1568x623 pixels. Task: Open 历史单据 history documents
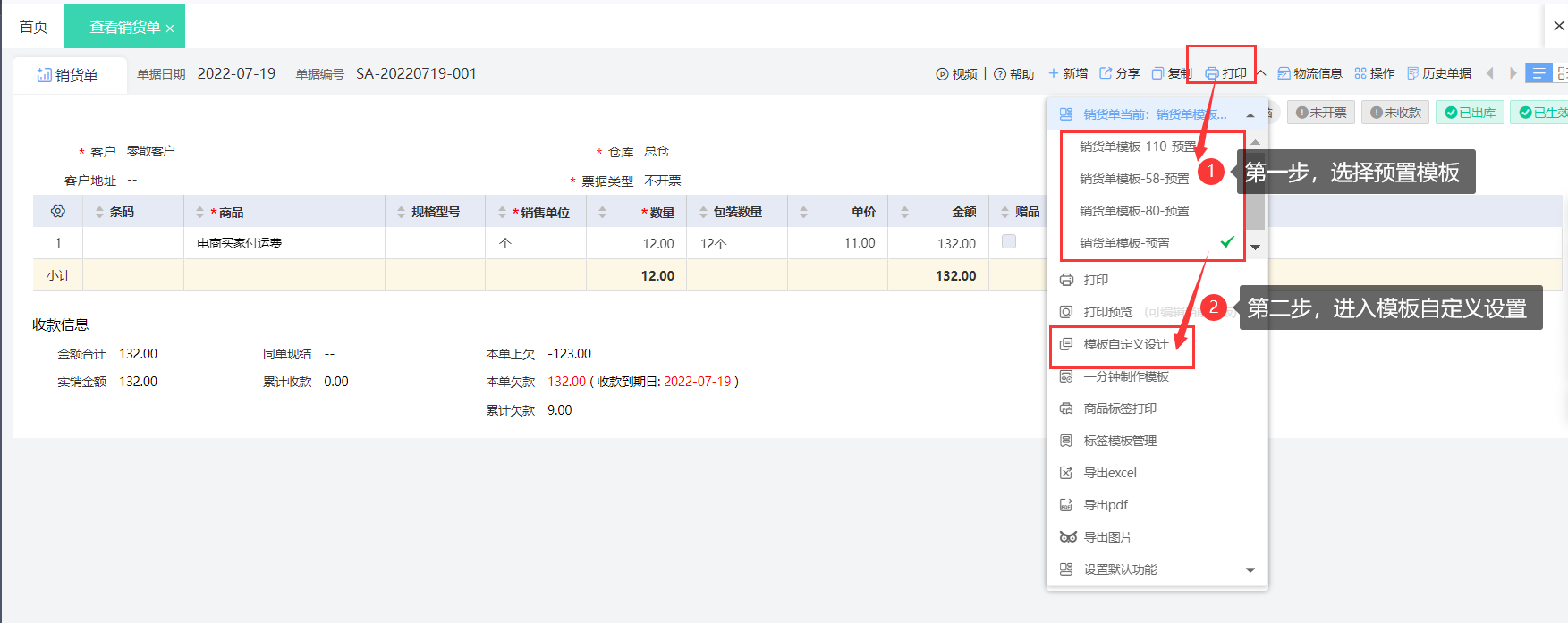click(1438, 73)
